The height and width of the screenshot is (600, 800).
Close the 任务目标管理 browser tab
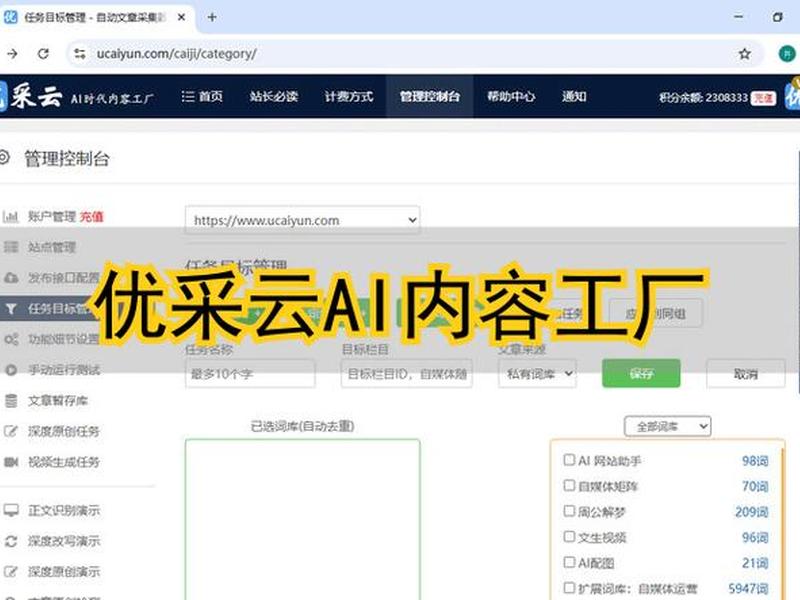pos(181,17)
